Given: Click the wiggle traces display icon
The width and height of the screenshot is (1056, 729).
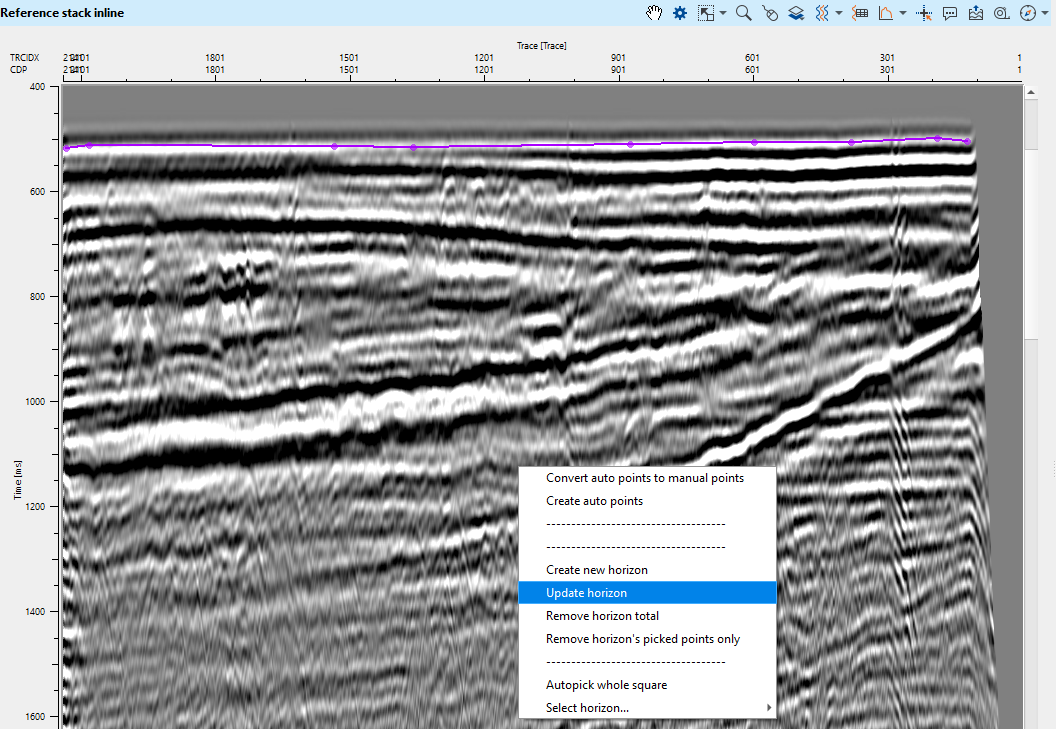Looking at the screenshot, I should click(x=821, y=13).
